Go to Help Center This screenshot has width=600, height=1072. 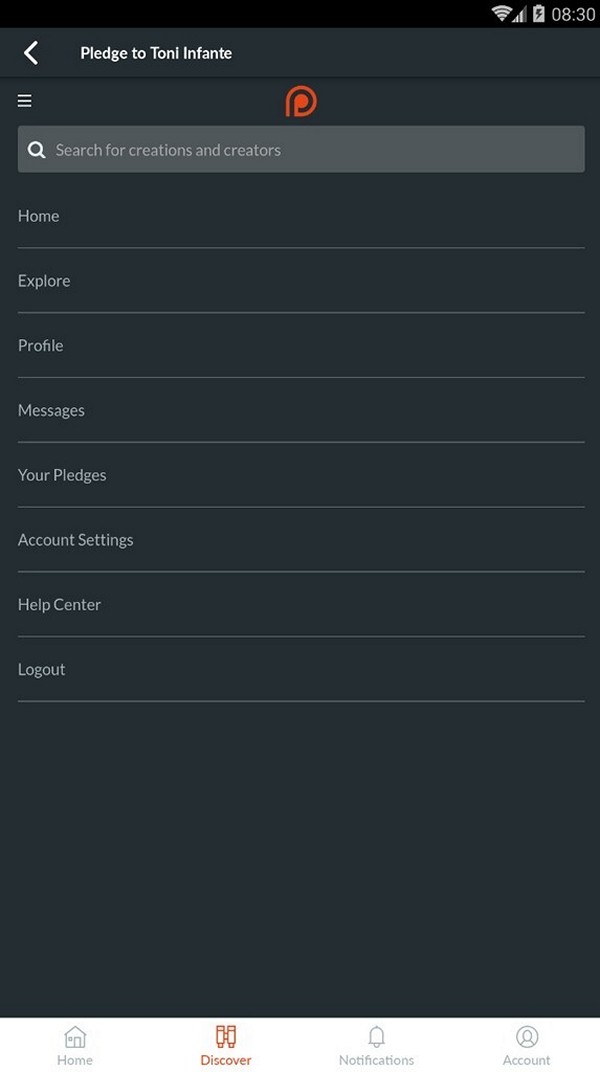pyautogui.click(x=301, y=605)
